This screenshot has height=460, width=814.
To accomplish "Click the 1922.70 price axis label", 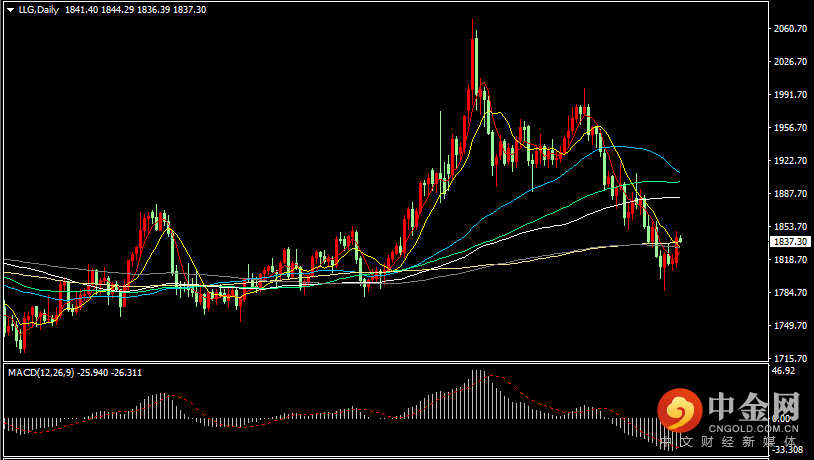I will tap(791, 160).
